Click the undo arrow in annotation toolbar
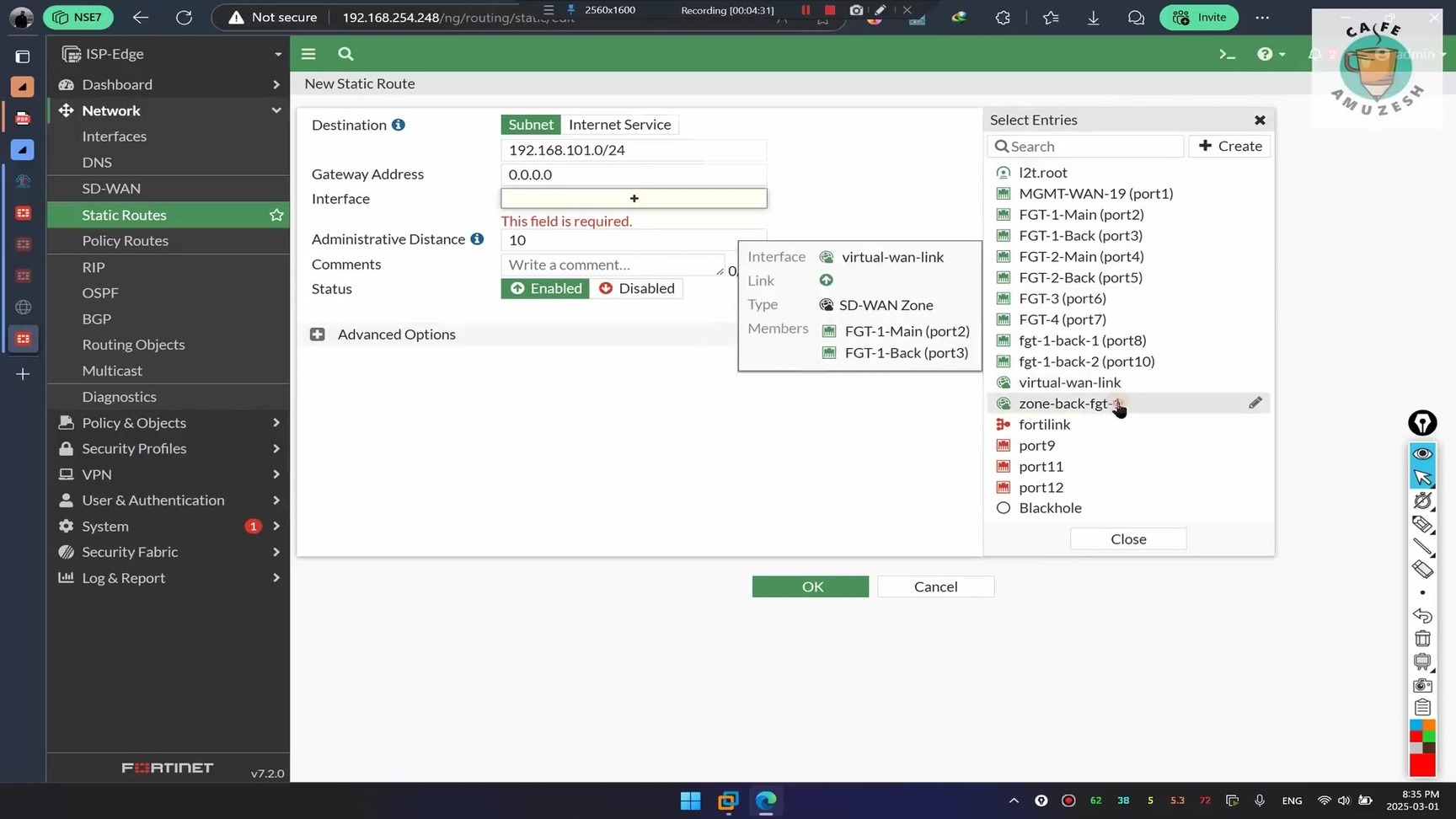 pos(1422,616)
